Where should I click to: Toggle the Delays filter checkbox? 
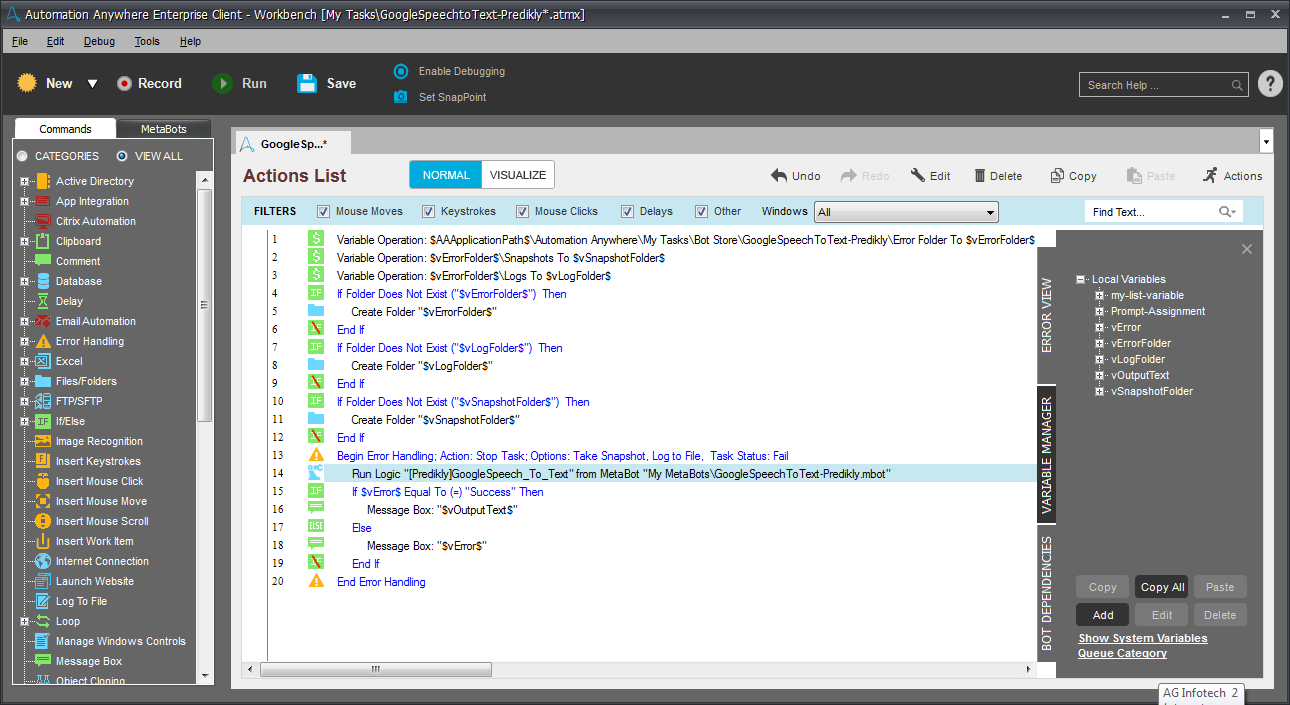click(x=627, y=211)
